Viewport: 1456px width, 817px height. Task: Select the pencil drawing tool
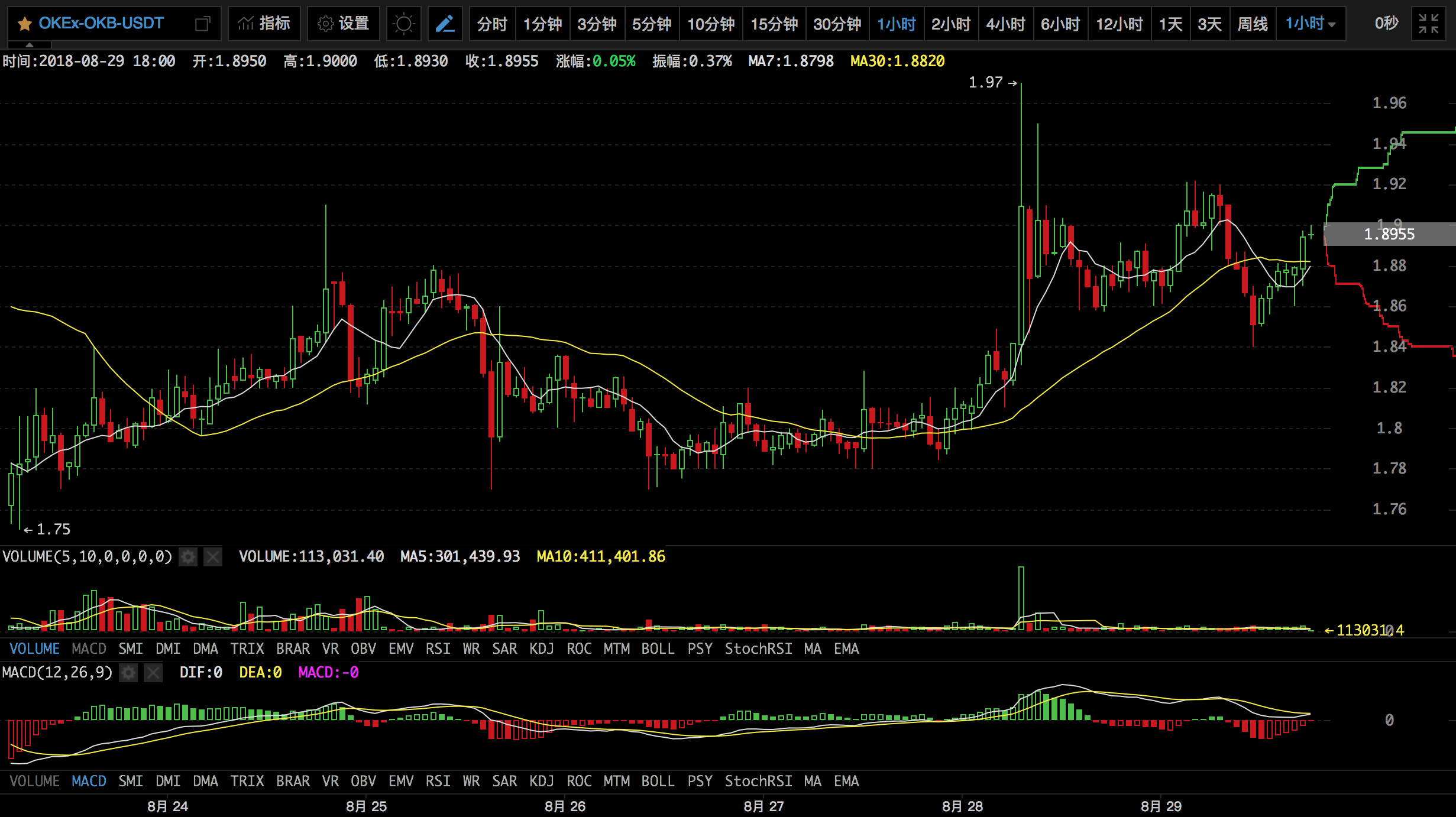point(445,24)
